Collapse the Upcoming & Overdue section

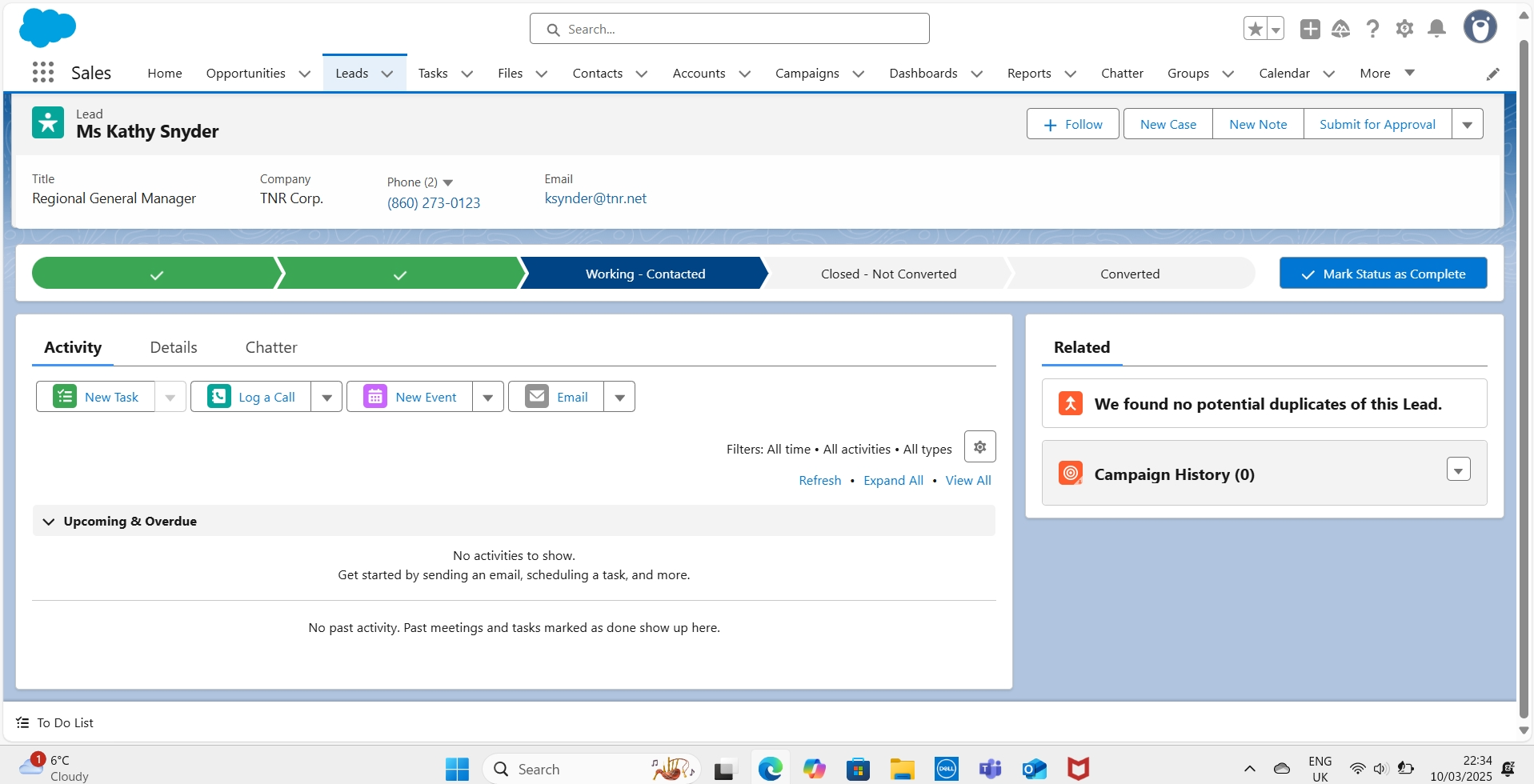click(49, 521)
